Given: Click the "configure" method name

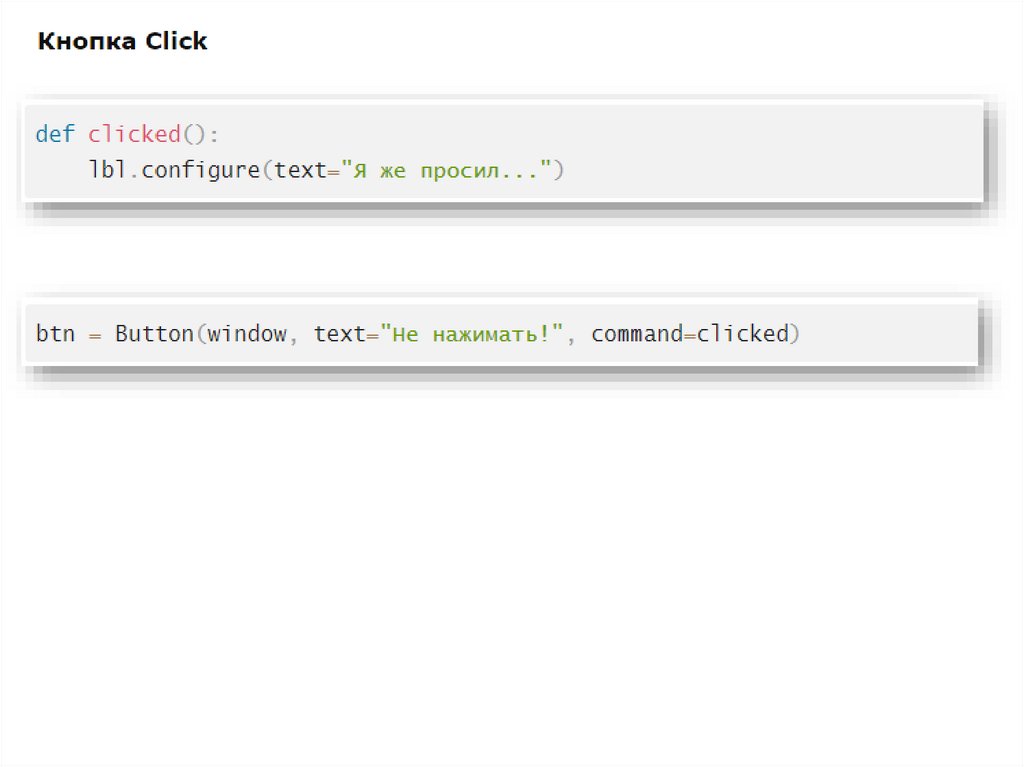Looking at the screenshot, I should click(x=200, y=170).
